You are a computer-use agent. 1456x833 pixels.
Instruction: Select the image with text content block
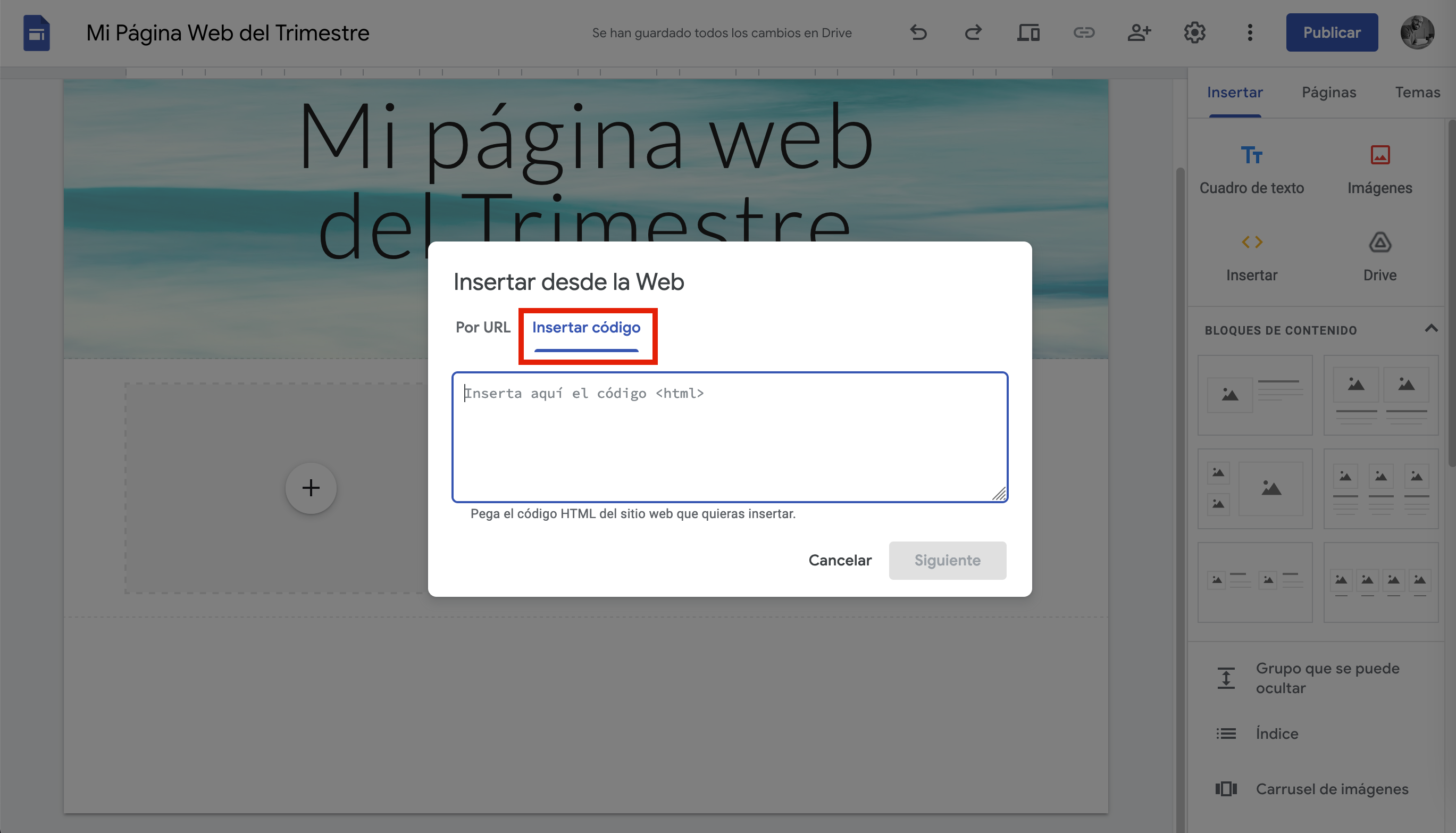(1254, 395)
